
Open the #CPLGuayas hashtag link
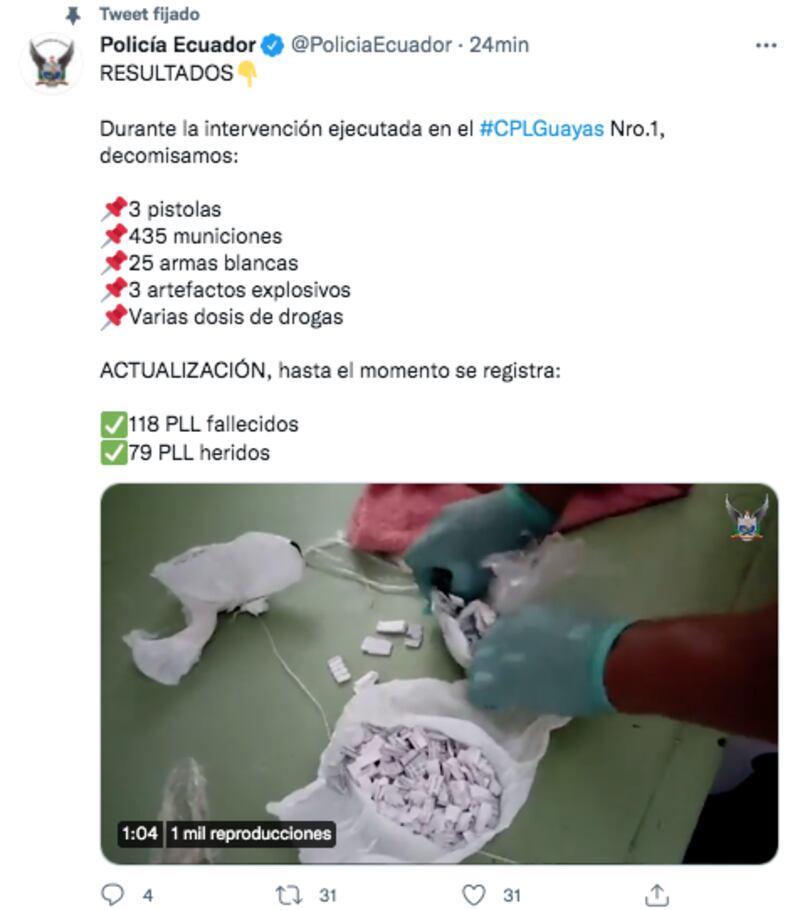[x=542, y=128]
